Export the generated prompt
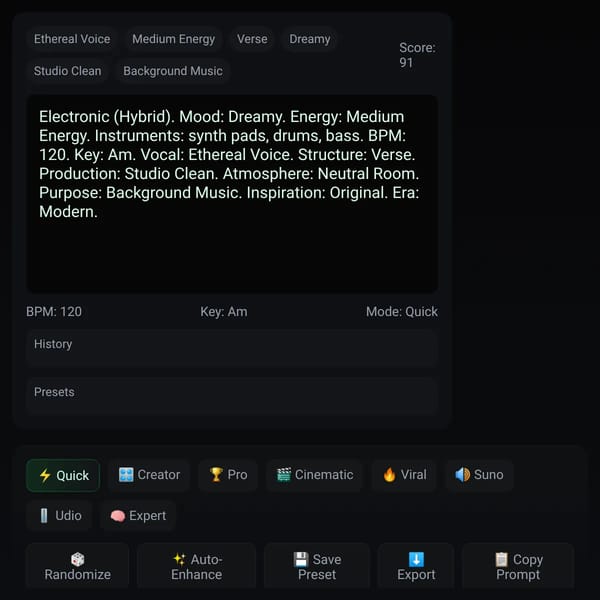 pyautogui.click(x=416, y=567)
